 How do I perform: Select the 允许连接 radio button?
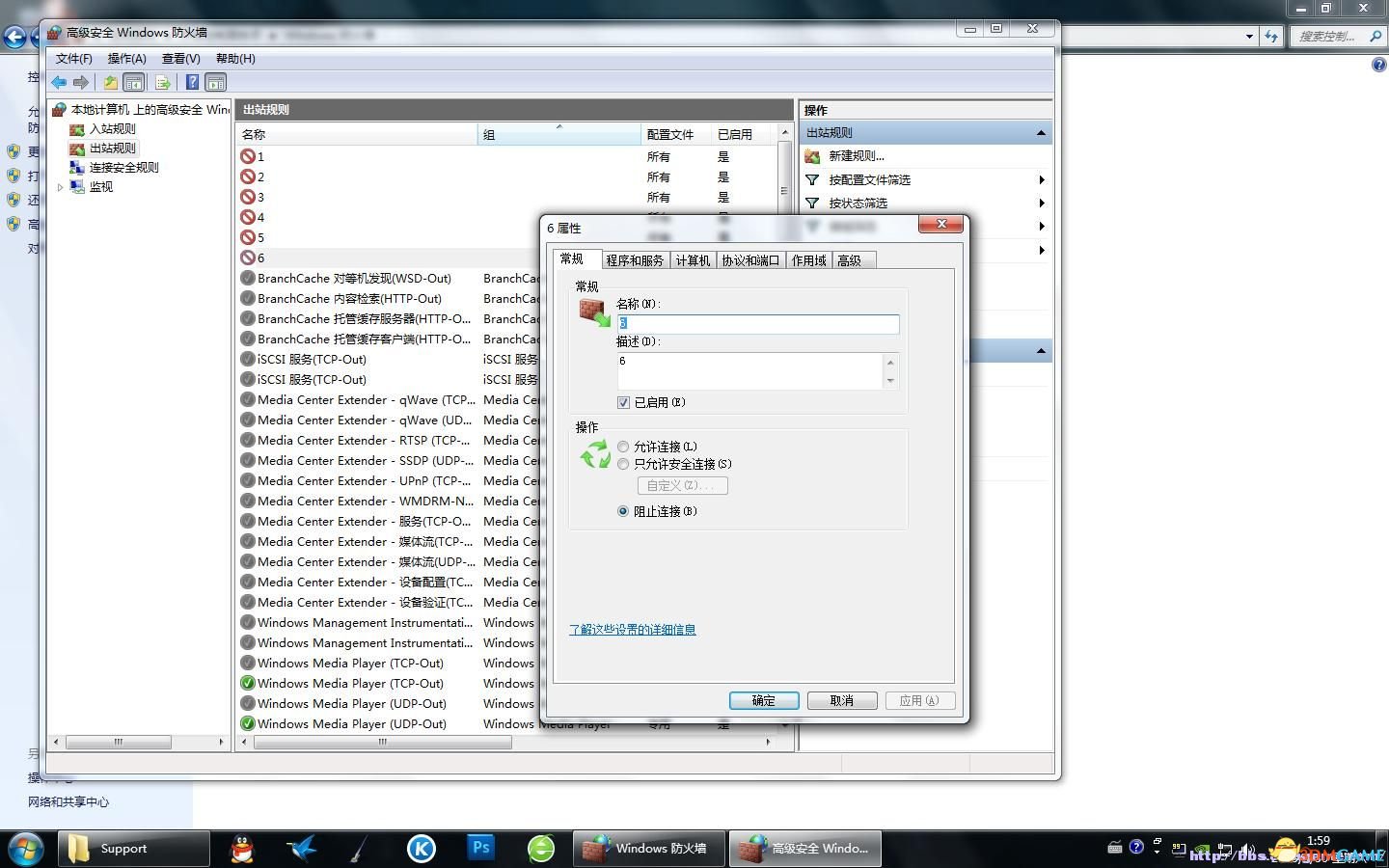[x=623, y=447]
